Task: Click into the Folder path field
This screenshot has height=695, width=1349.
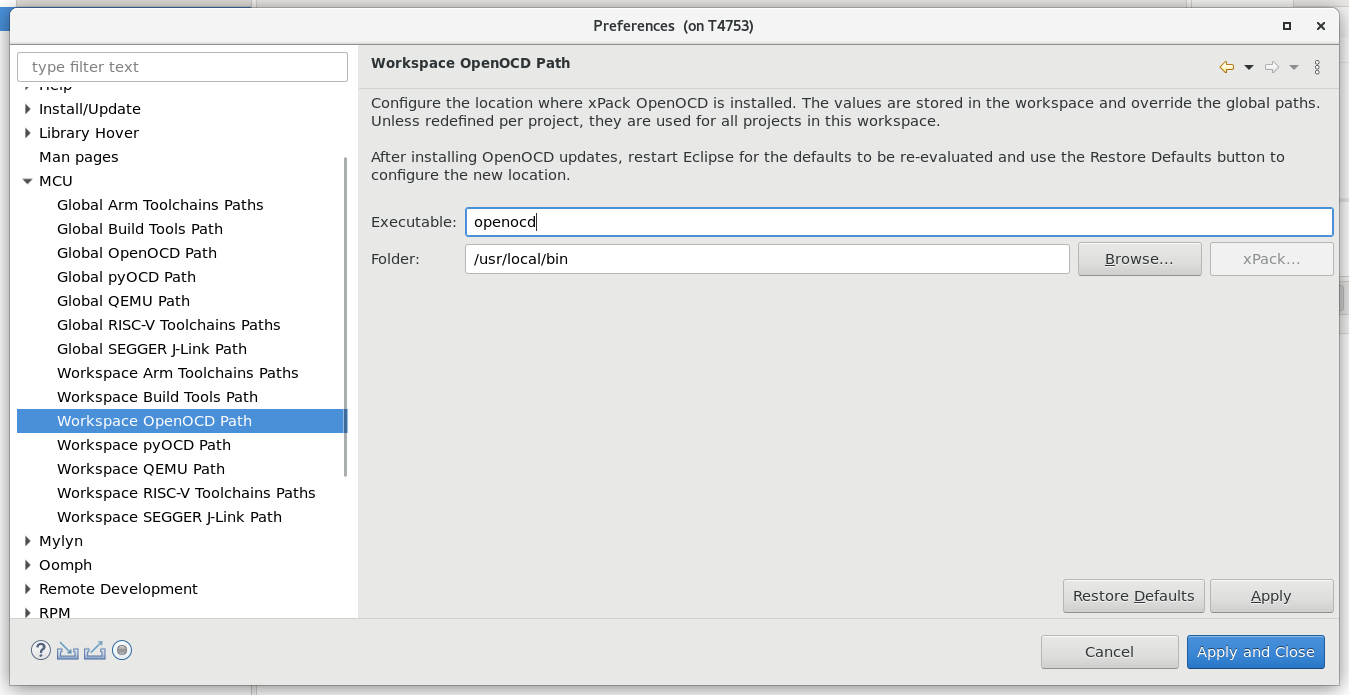Action: (x=767, y=259)
